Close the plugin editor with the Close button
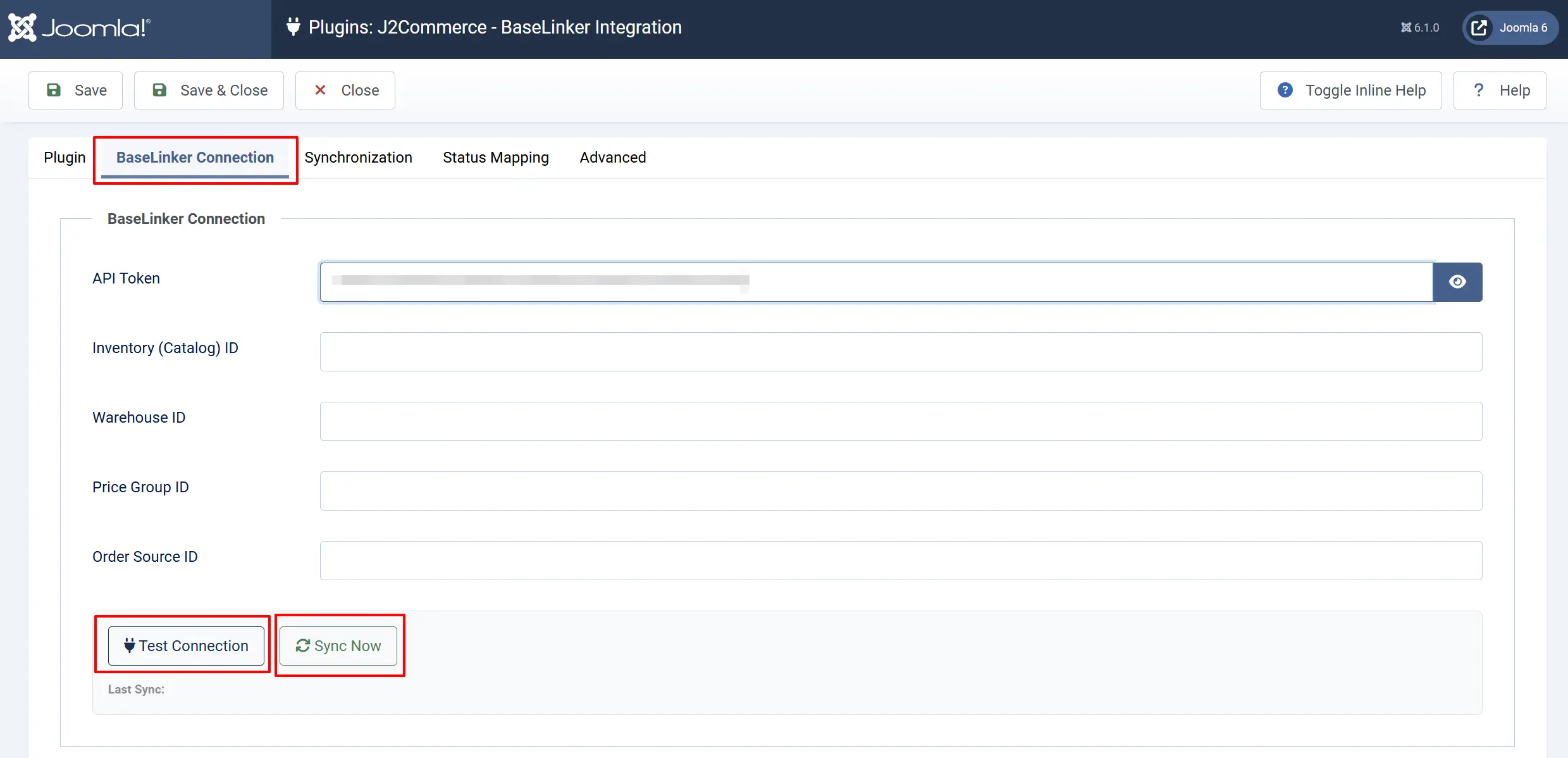This screenshot has height=758, width=1568. pos(345,90)
